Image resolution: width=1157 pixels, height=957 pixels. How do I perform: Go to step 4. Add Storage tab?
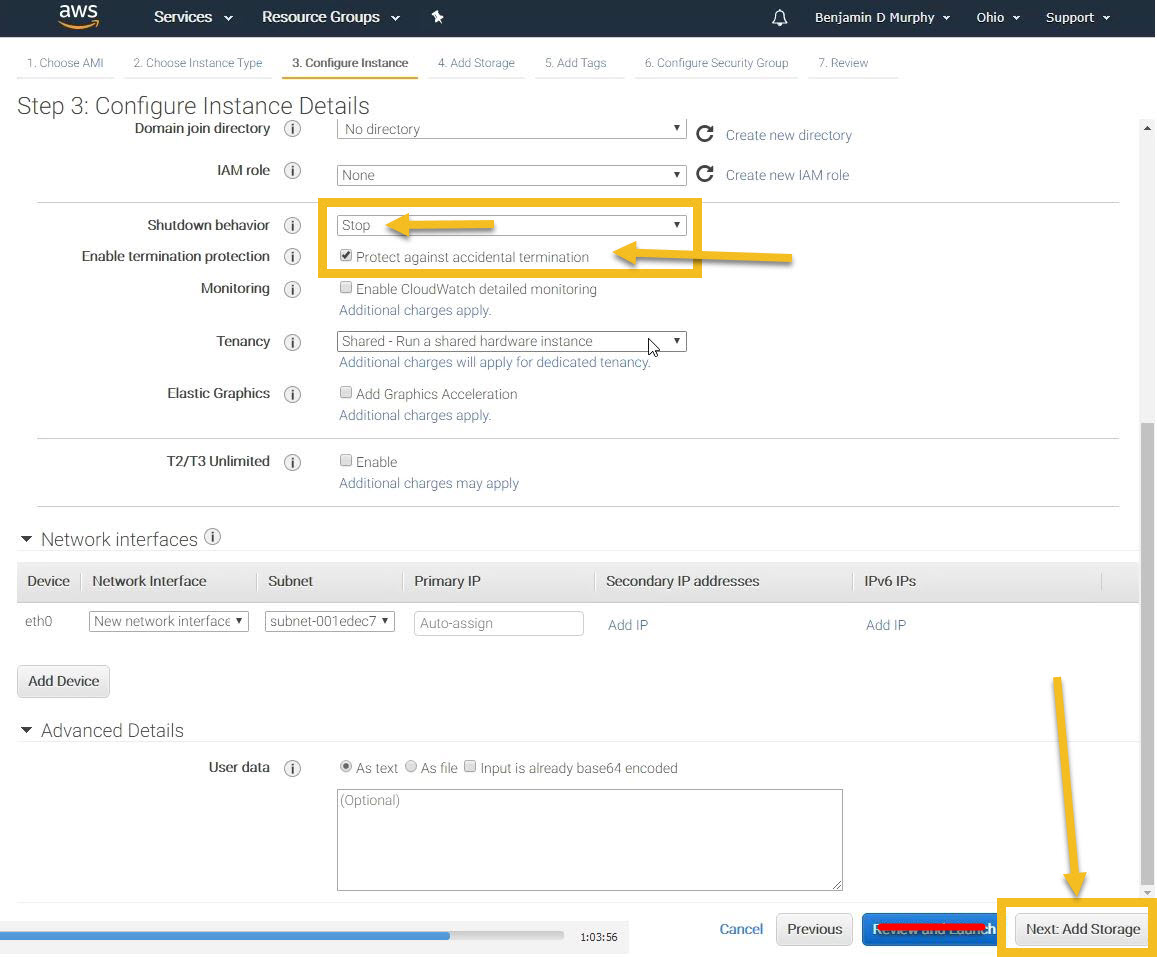tap(476, 63)
